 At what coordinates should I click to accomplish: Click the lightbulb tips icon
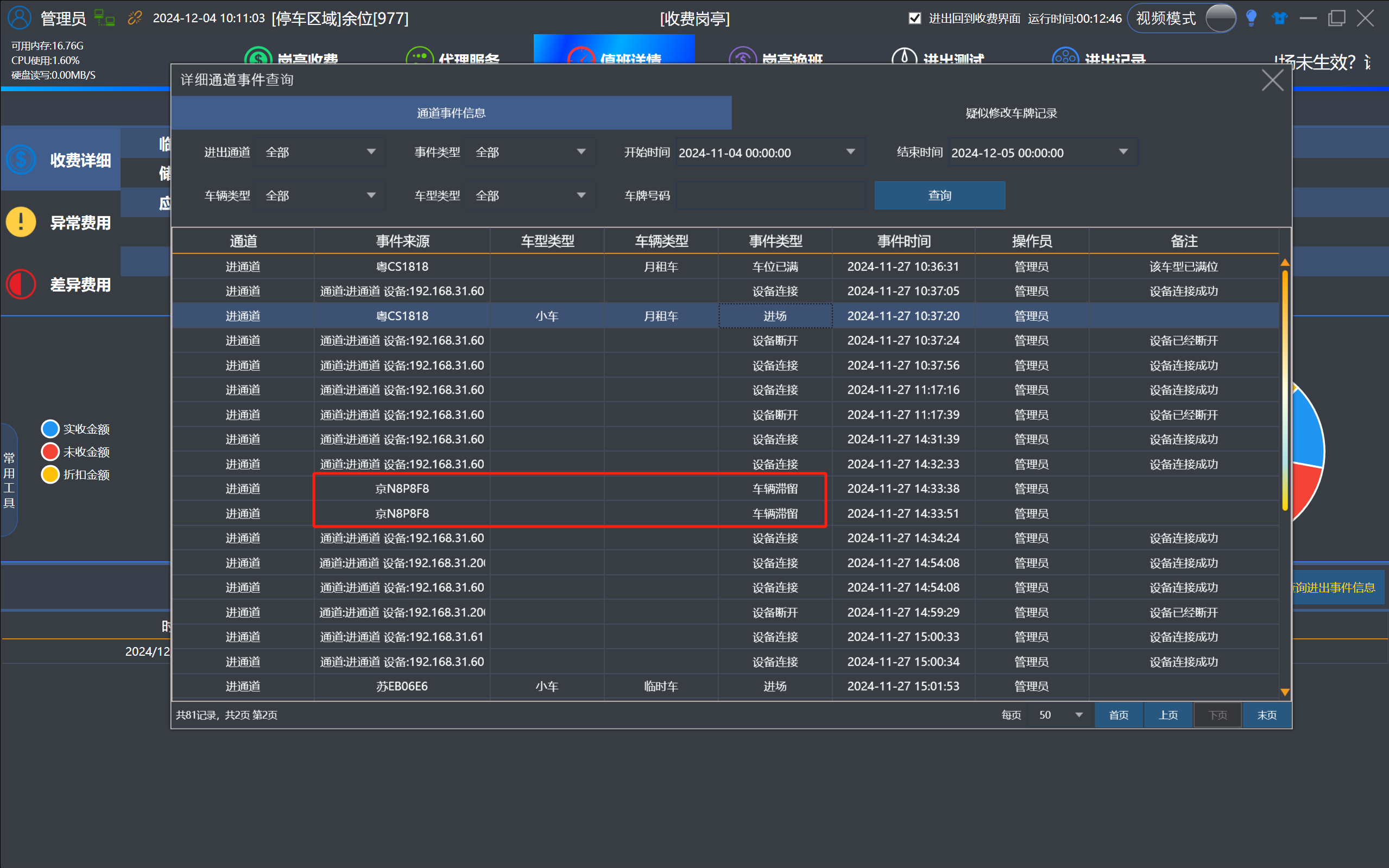[1251, 18]
